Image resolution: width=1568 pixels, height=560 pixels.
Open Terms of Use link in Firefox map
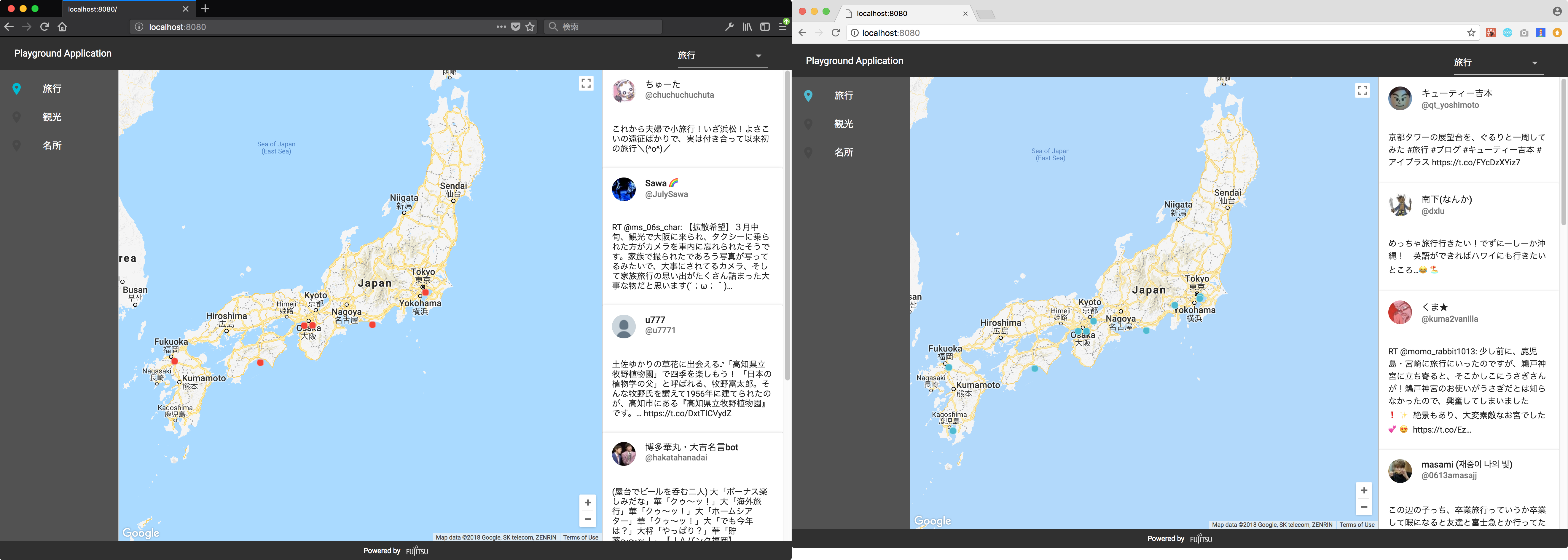(581, 537)
